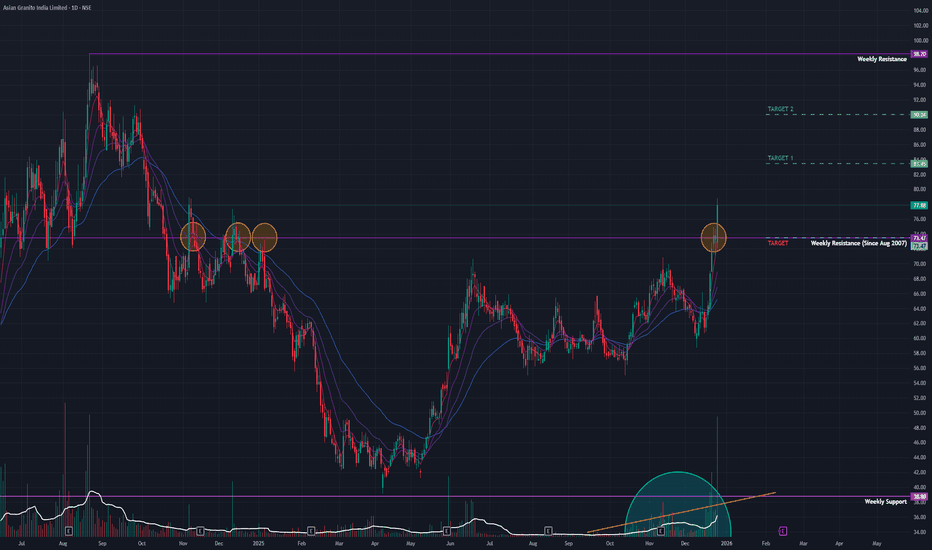932x550 pixels.
Task: Select the orange circle directly above the 2025 label
Action: coord(265,237)
